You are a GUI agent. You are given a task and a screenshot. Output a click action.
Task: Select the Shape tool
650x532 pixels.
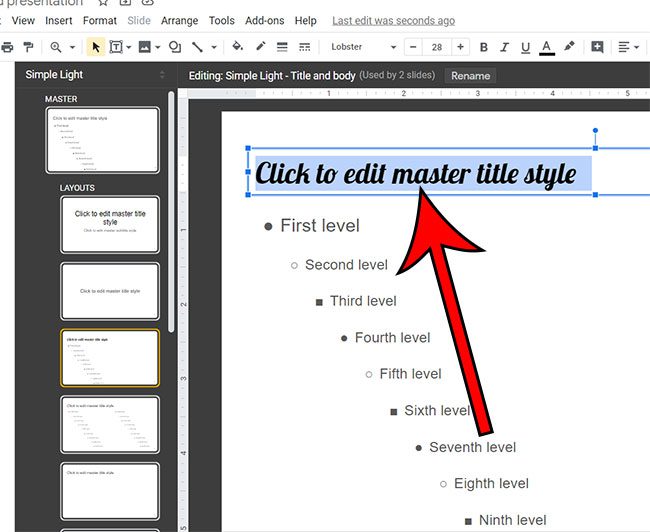175,47
